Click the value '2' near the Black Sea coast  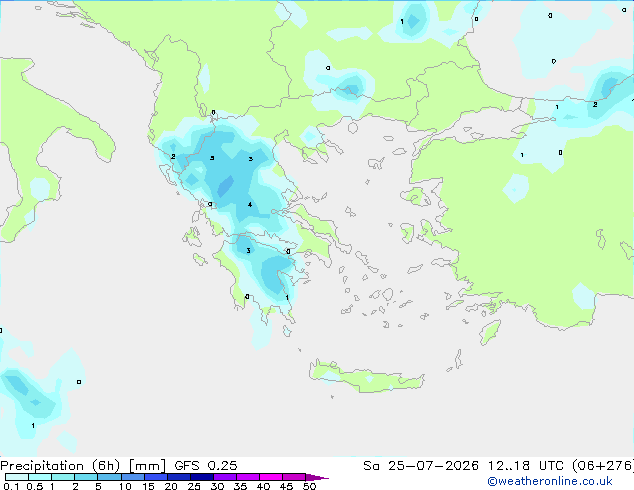(x=595, y=104)
